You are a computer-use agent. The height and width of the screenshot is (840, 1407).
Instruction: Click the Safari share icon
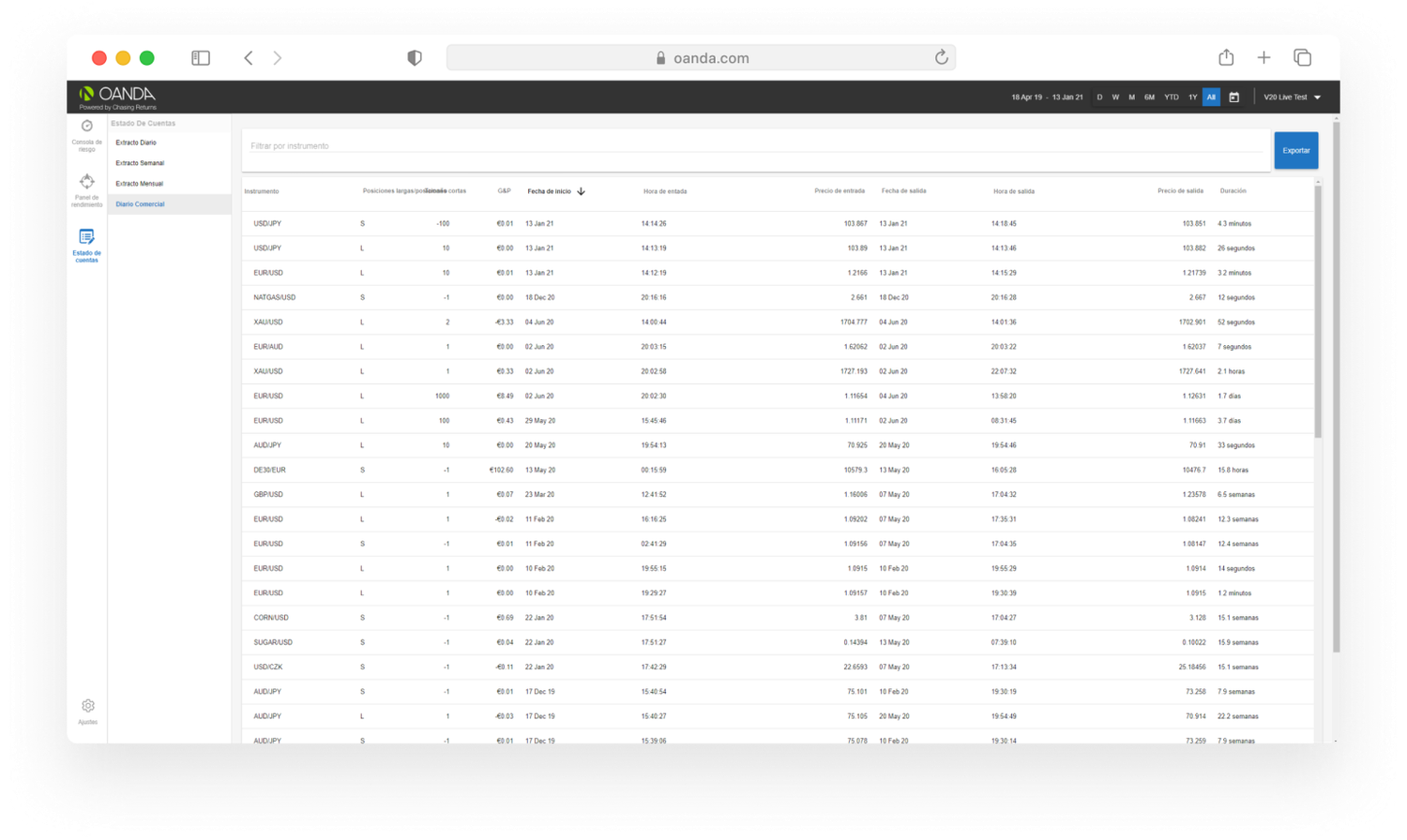coord(1226,58)
